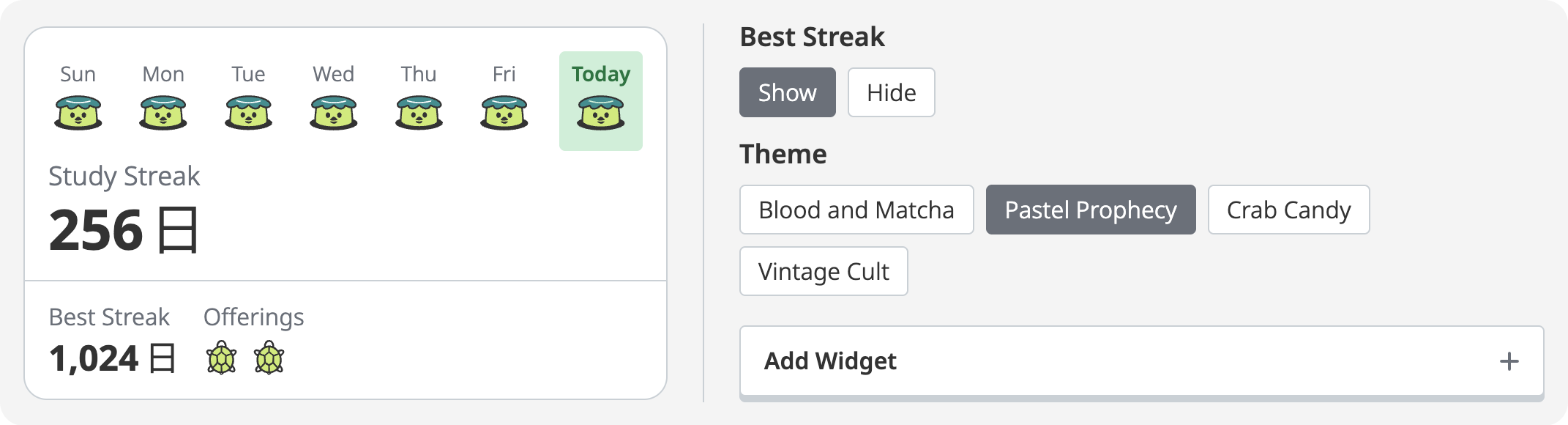Click Sunday's streak mascot icon
The image size is (1568, 425).
pyautogui.click(x=78, y=113)
